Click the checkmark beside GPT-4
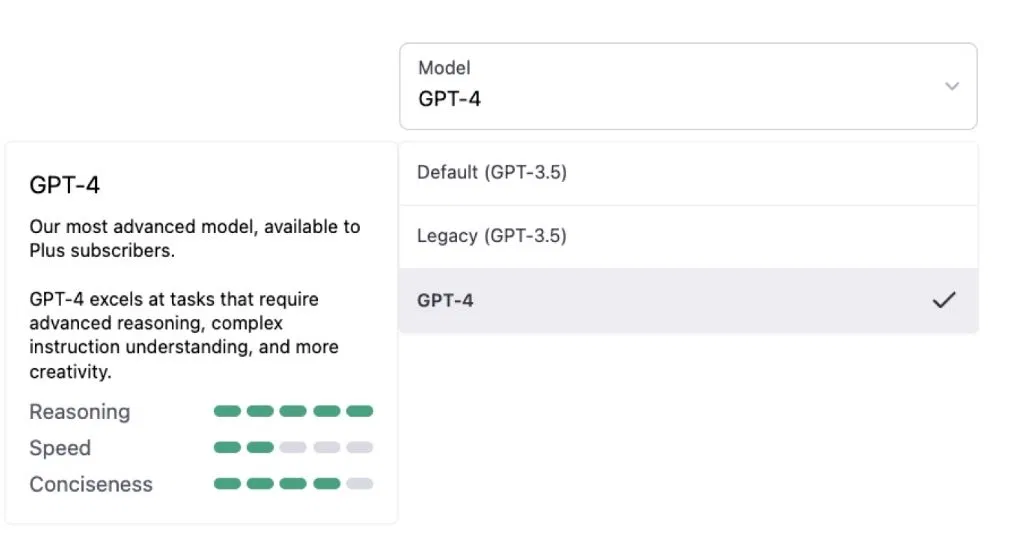The image size is (1009, 534). [x=943, y=300]
